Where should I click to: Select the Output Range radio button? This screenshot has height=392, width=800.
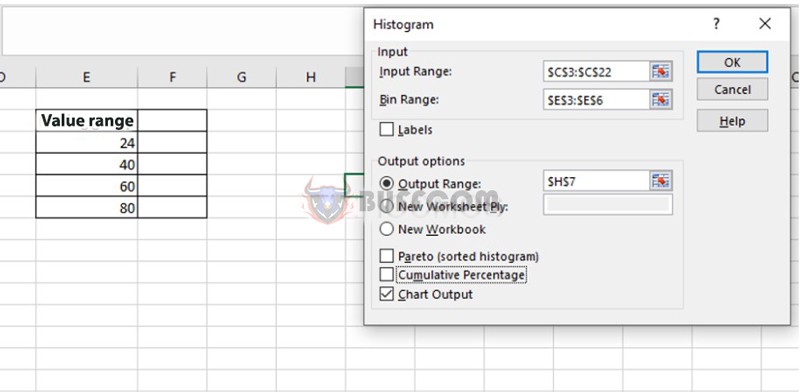(387, 183)
